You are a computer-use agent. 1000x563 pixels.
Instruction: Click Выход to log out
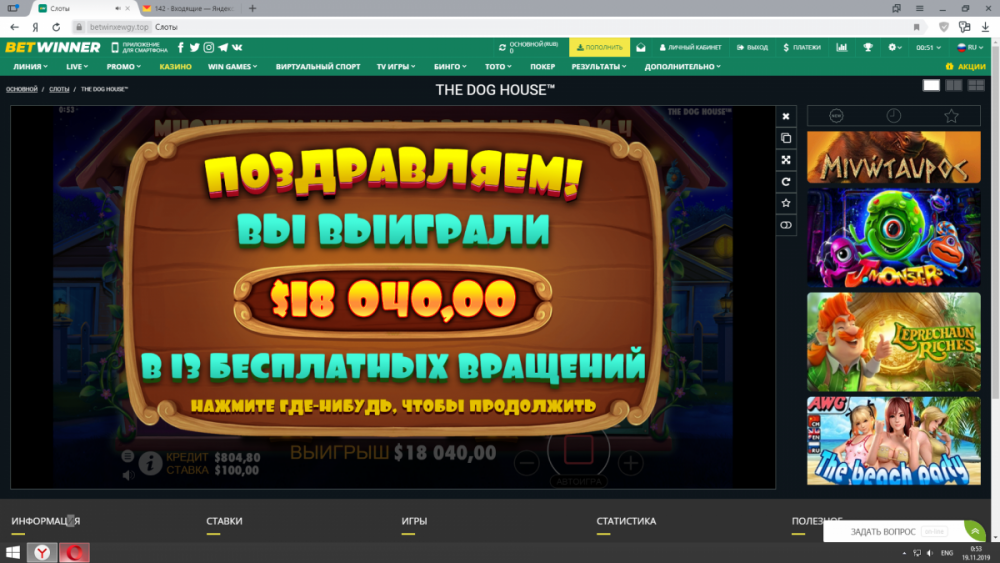click(753, 47)
